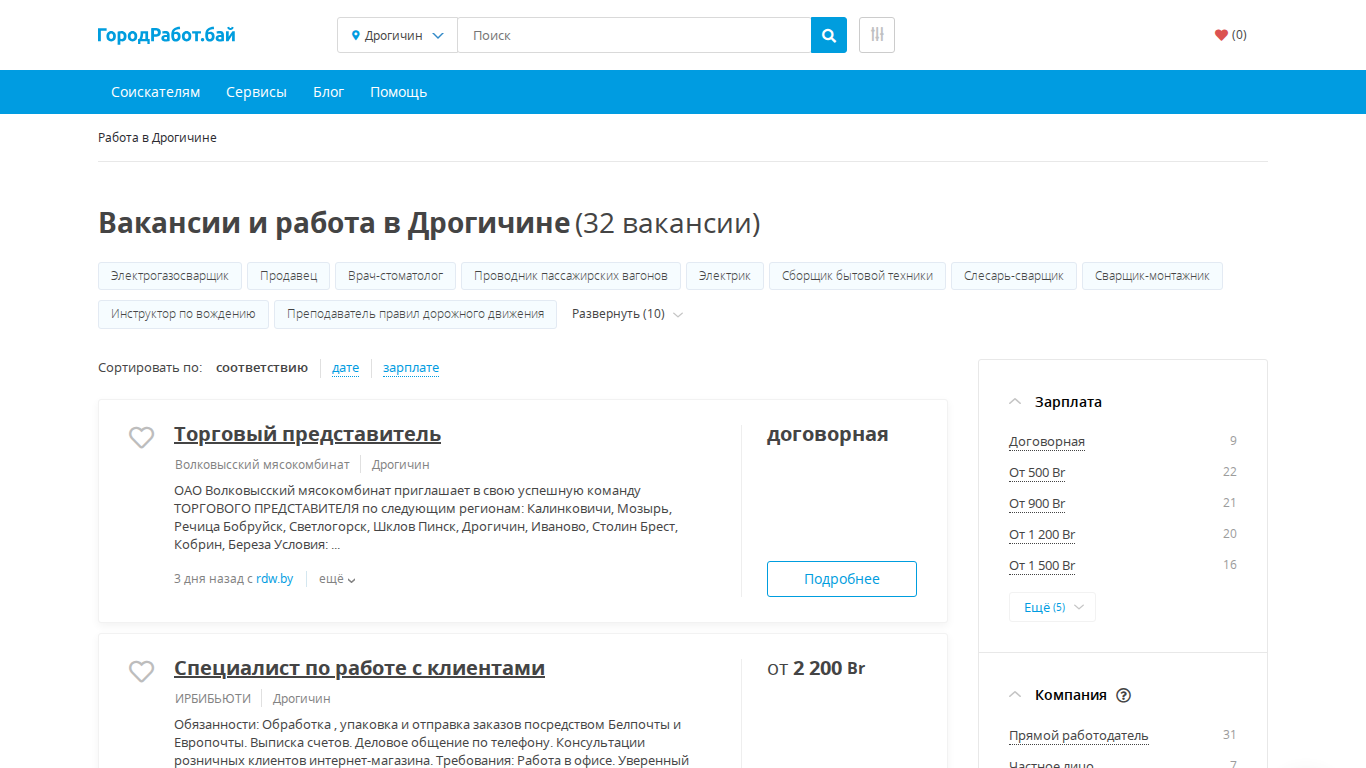The width and height of the screenshot is (1366, 768).
Task: Expand the Развернуть (10) tag list
Action: pyautogui.click(x=627, y=314)
